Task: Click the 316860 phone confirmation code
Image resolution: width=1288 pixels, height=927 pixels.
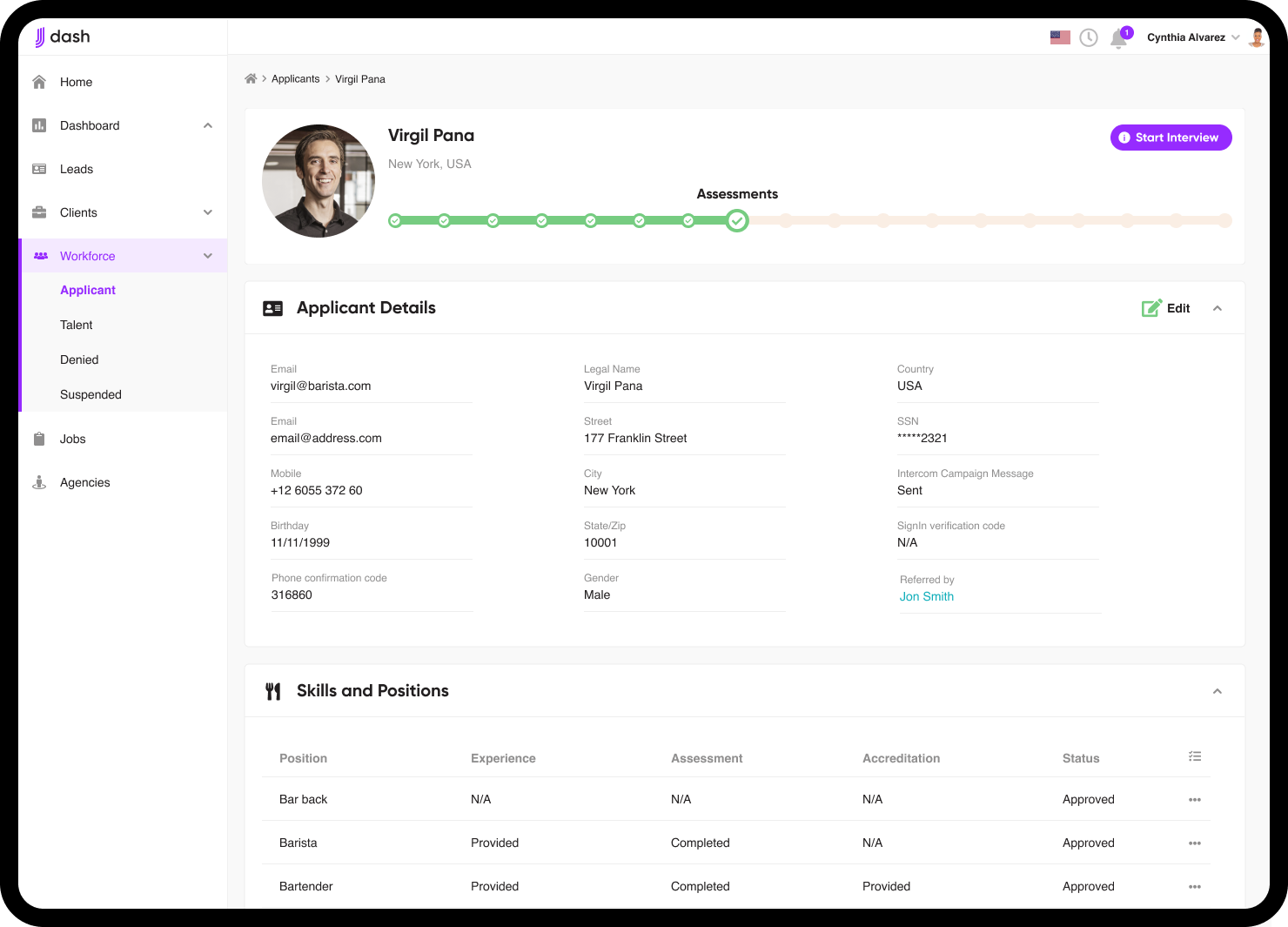Action: (x=292, y=594)
